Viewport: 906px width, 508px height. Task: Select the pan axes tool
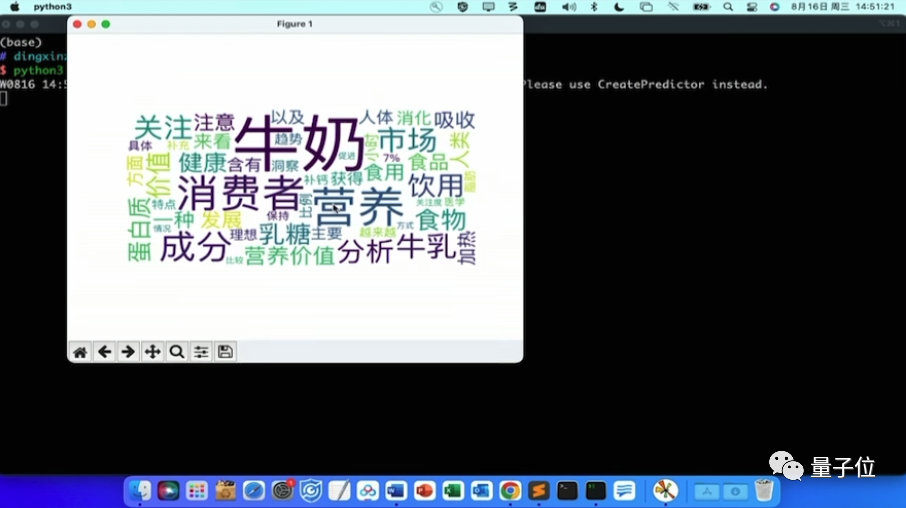152,352
